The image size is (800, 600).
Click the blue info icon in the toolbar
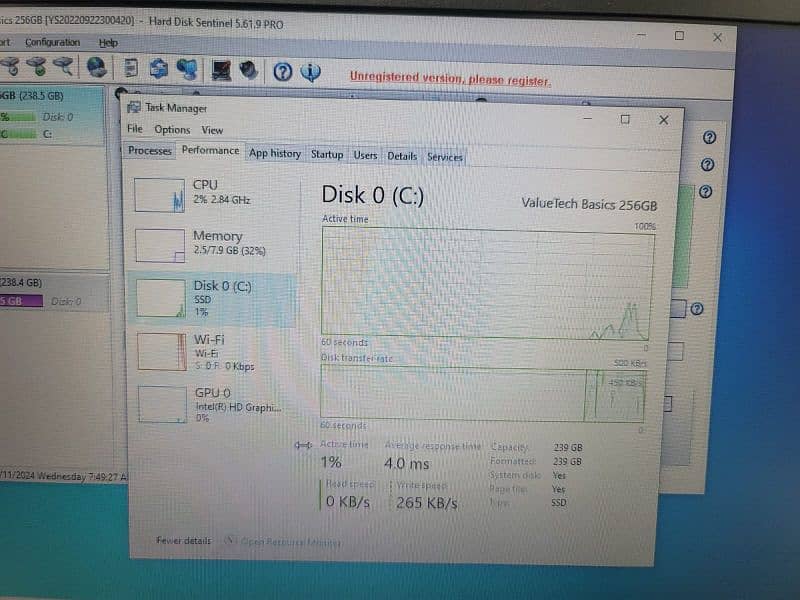click(311, 72)
